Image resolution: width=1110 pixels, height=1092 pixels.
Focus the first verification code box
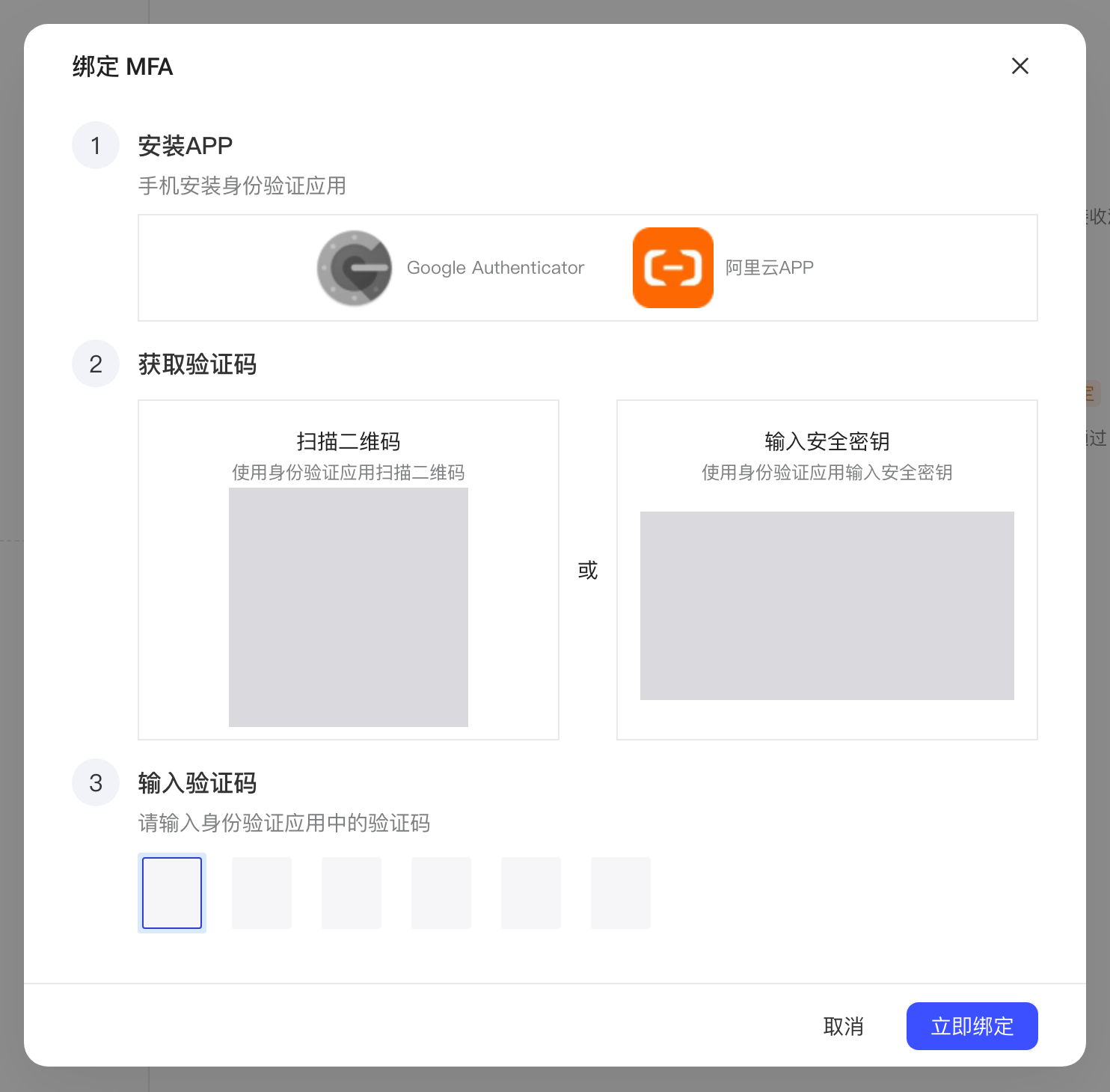pos(172,893)
